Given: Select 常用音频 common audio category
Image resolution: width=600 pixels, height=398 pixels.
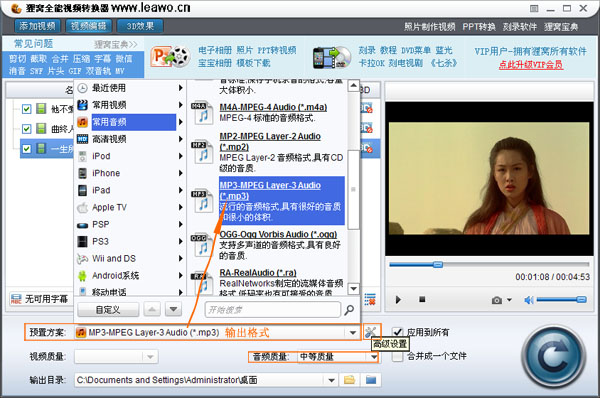Looking at the screenshot, I should (130, 122).
